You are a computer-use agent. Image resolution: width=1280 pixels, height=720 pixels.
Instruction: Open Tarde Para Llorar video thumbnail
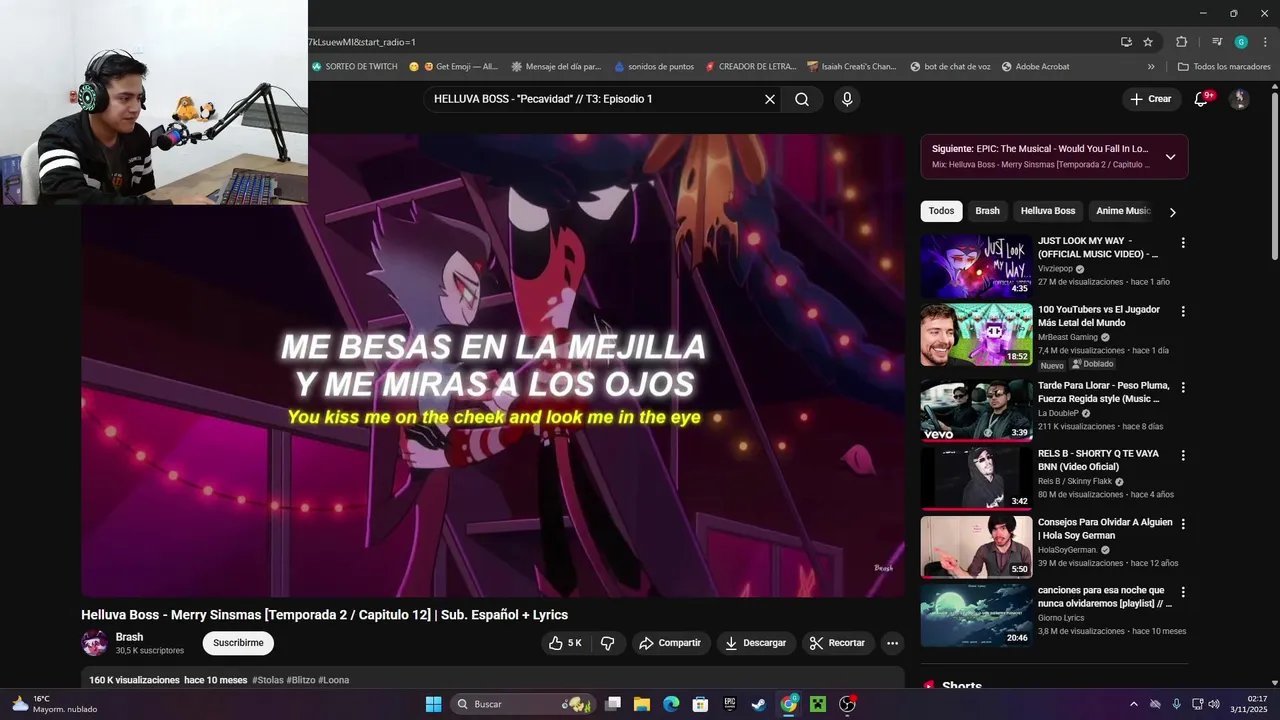[977, 410]
